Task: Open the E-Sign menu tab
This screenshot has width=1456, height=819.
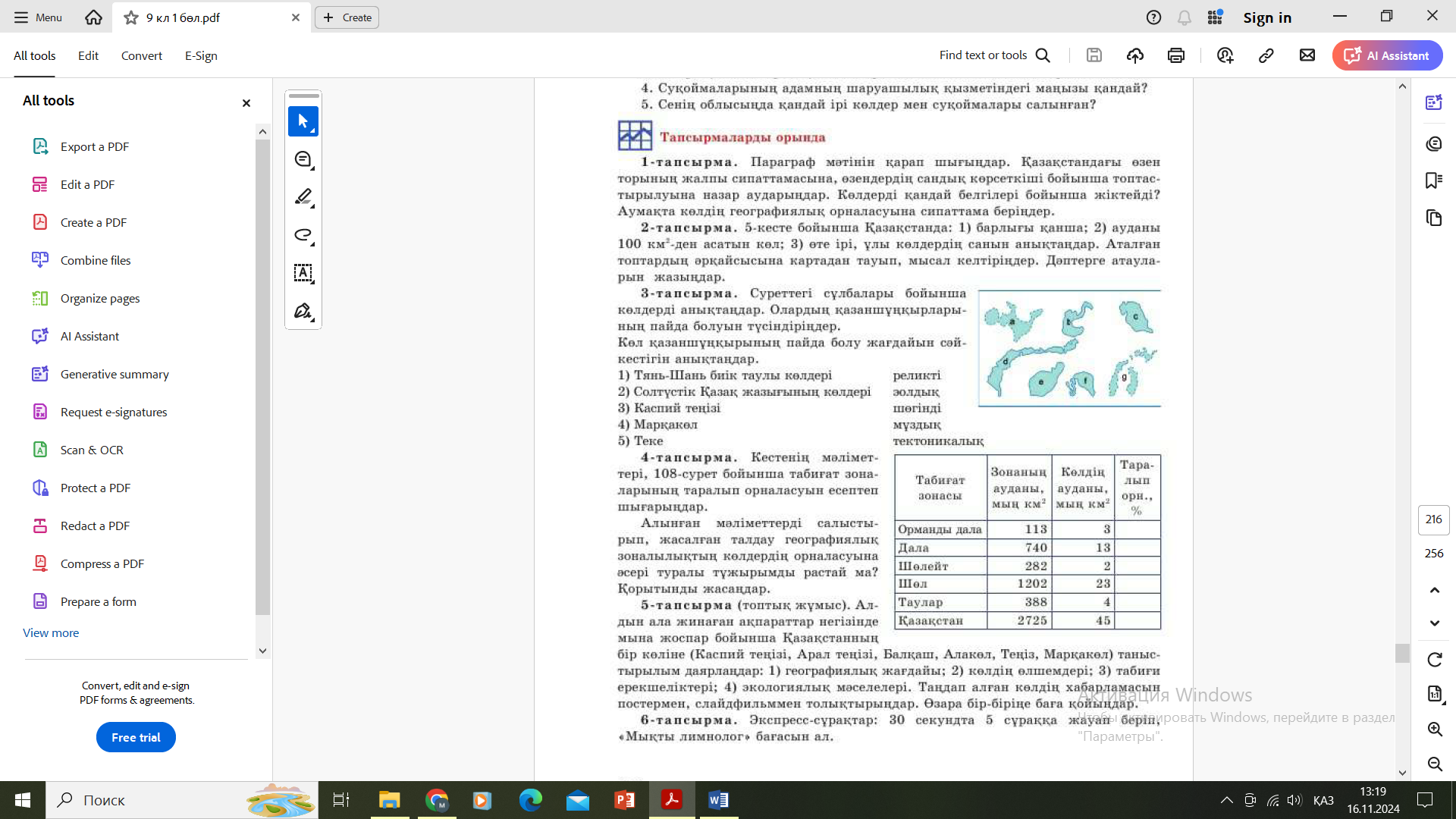Action: point(201,56)
